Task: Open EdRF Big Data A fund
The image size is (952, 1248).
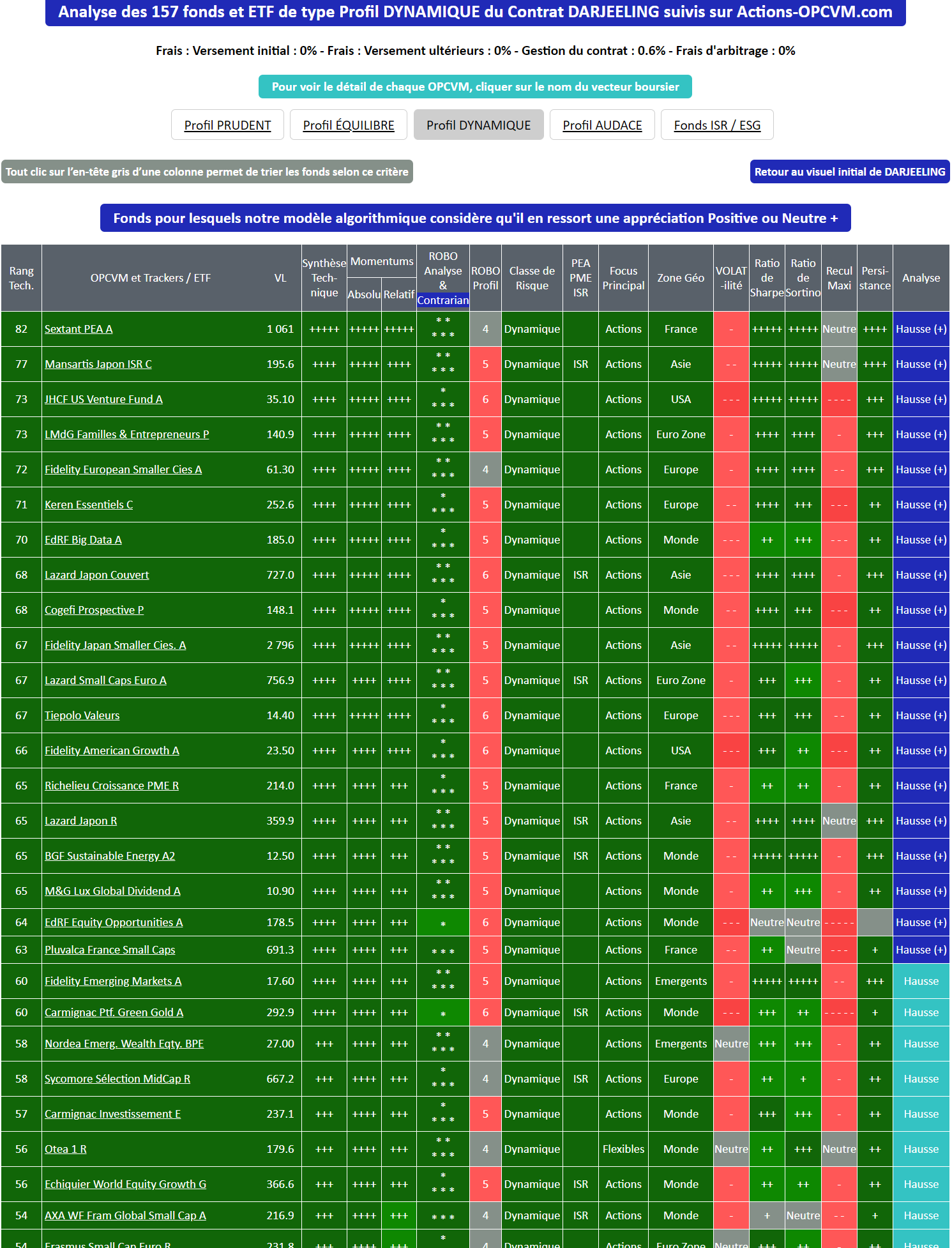Action: click(83, 540)
